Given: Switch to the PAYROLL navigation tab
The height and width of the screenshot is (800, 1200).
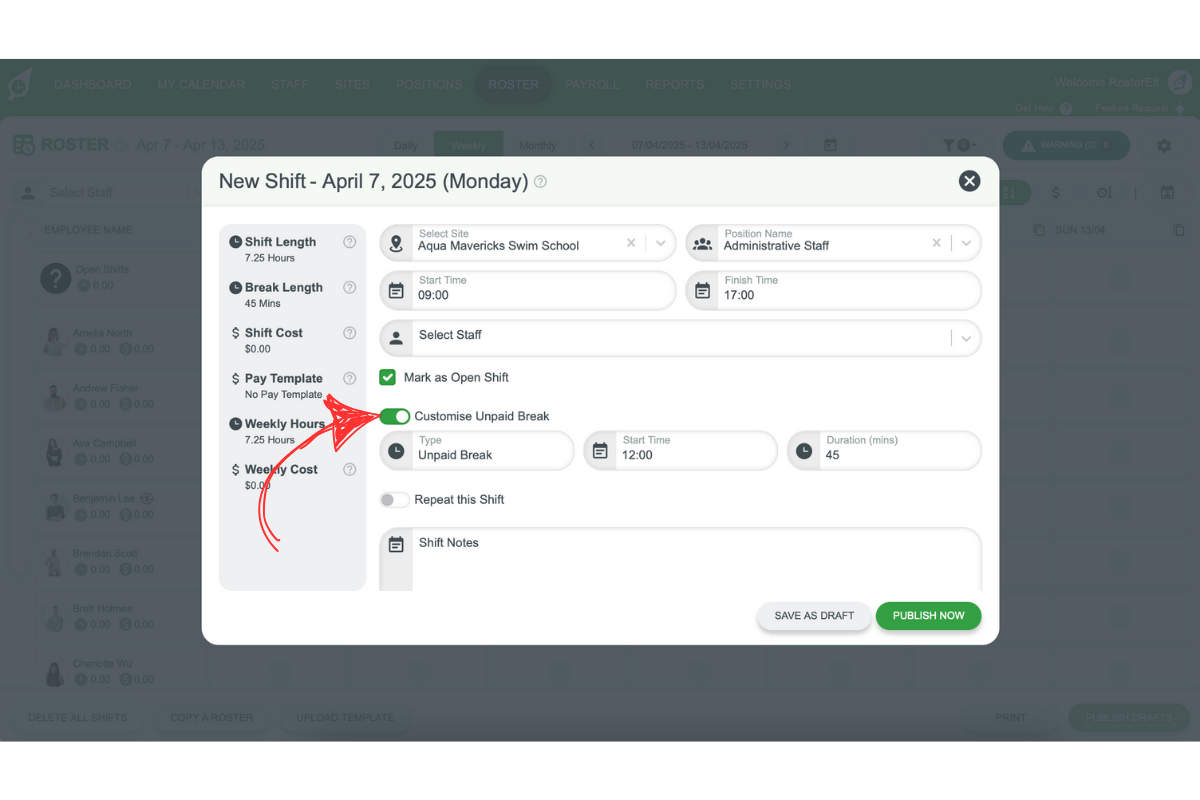Looking at the screenshot, I should [592, 84].
